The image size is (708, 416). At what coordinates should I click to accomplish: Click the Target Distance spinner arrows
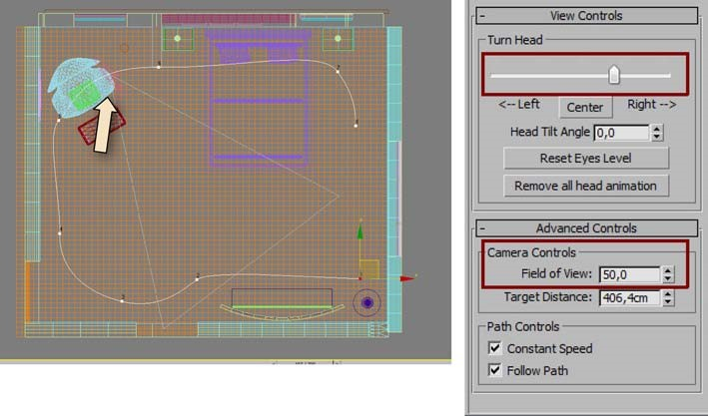(668, 298)
